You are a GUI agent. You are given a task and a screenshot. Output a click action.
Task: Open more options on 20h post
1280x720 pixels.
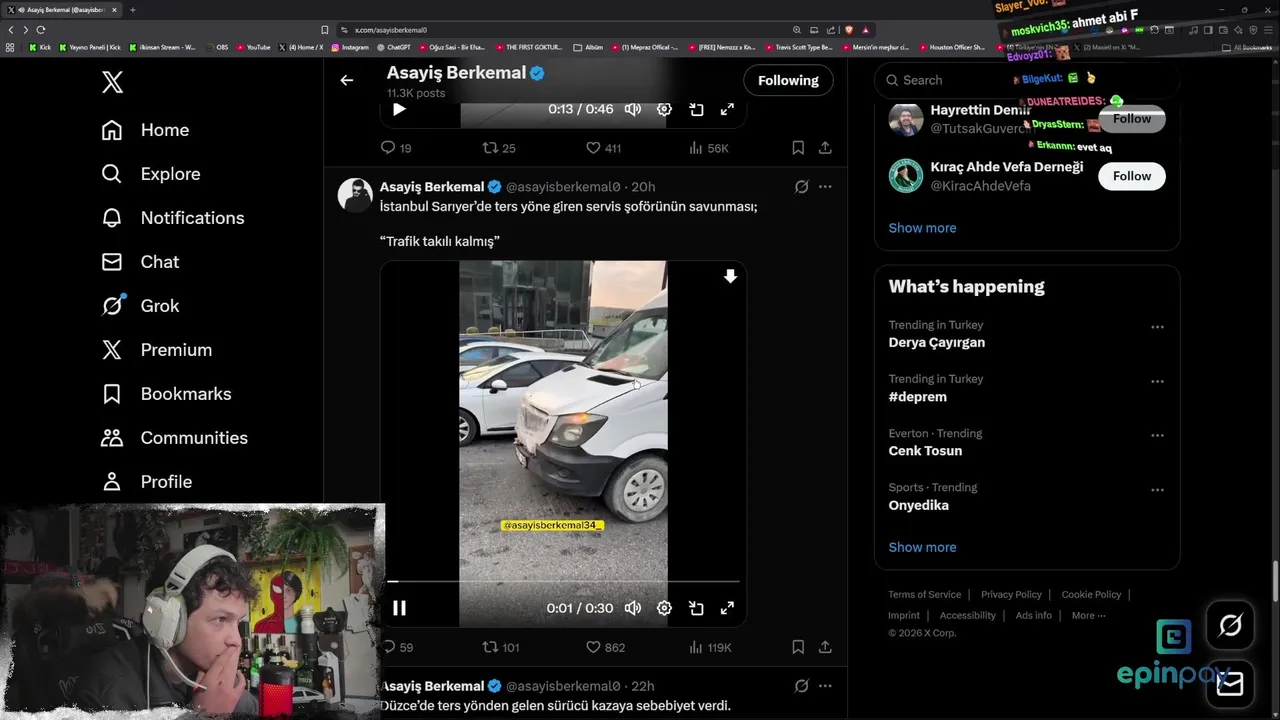(x=825, y=187)
